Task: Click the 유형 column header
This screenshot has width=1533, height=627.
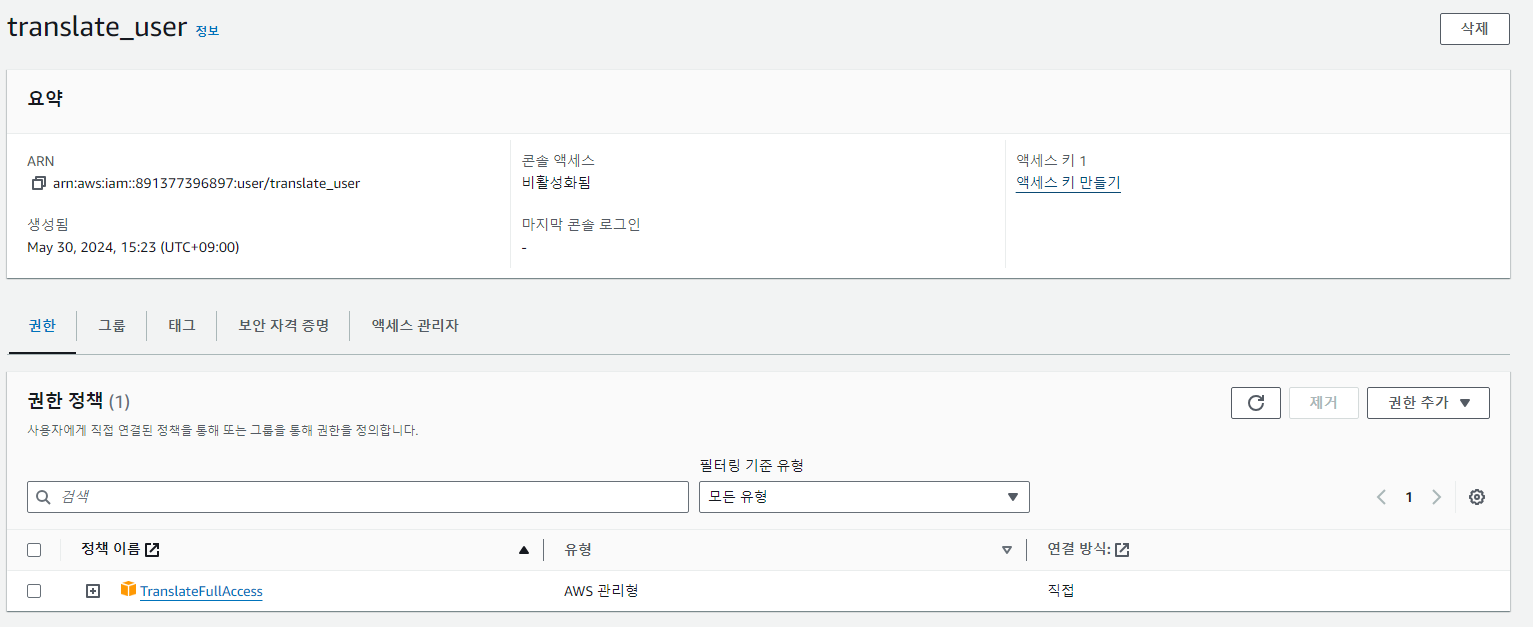Action: point(578,550)
